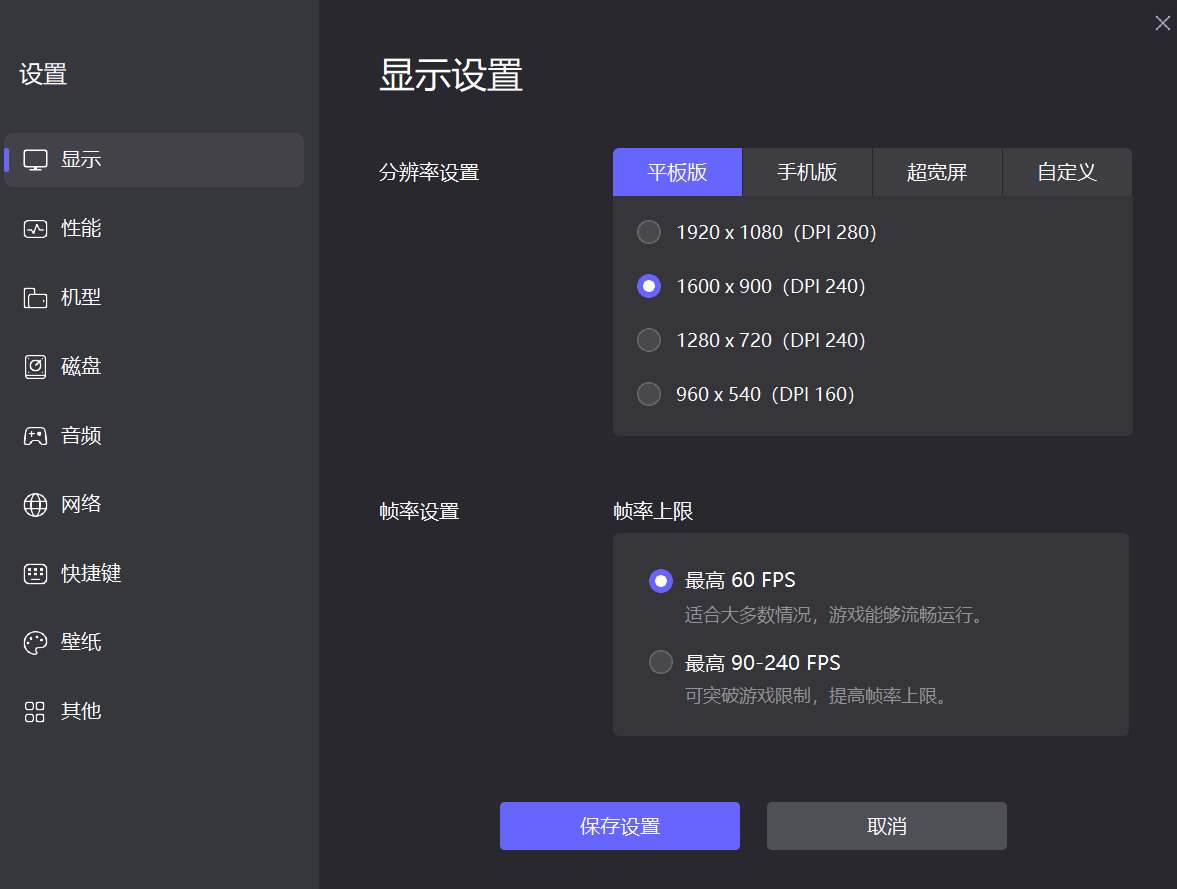Open the 其他 other settings section

[x=82, y=711]
